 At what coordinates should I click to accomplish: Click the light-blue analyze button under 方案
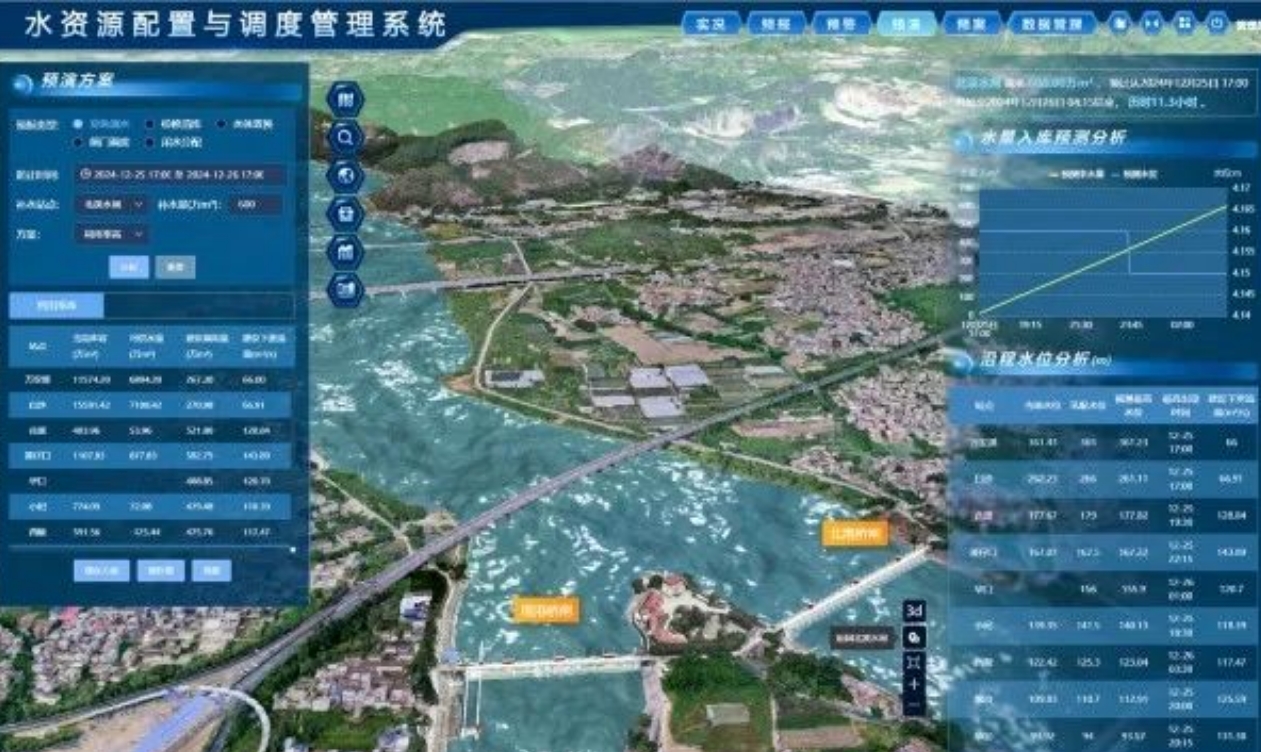pos(129,267)
